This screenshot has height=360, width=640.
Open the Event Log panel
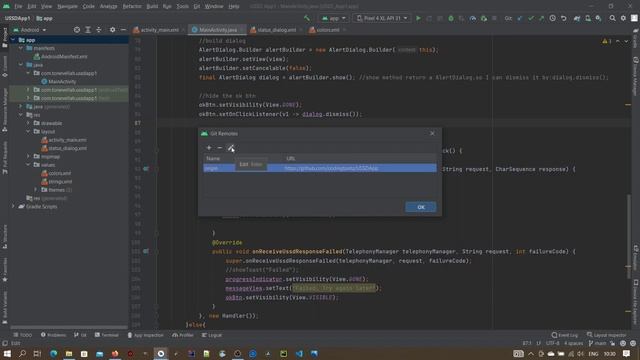coord(564,335)
